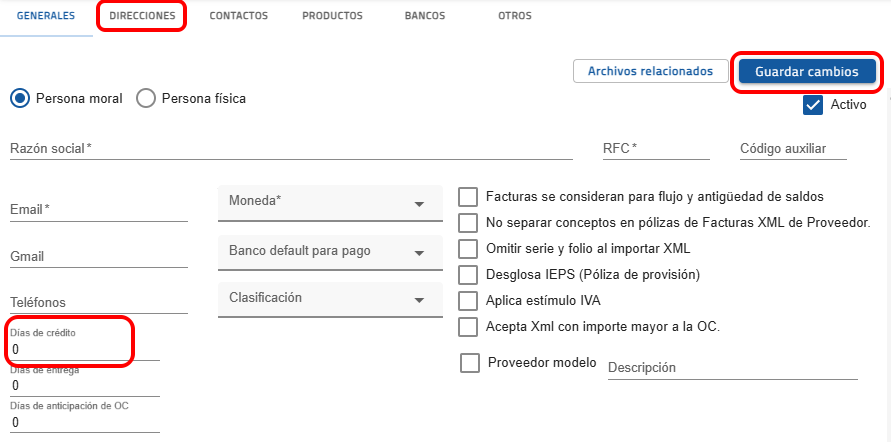Viewport: 891px width, 442px height.
Task: Click the Guardar cambios button
Action: [x=806, y=72]
